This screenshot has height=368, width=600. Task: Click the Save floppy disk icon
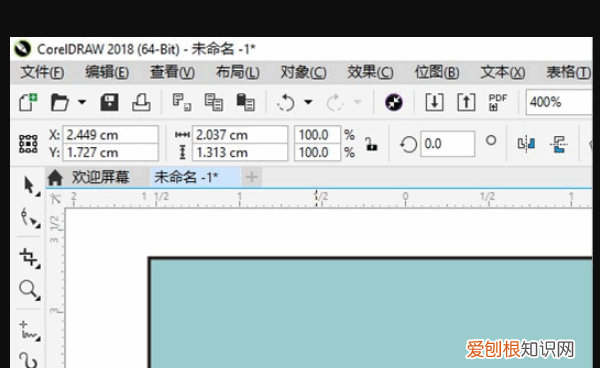(x=109, y=103)
